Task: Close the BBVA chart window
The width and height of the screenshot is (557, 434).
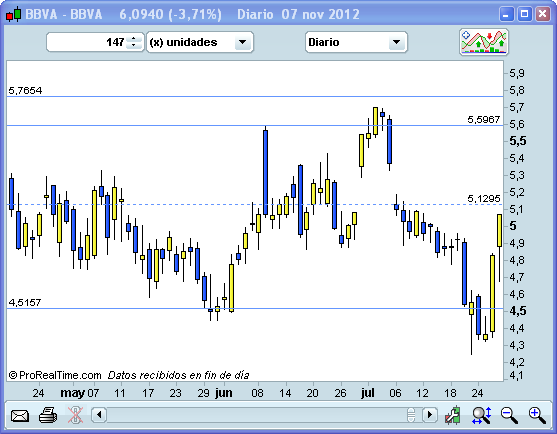Action: [542, 15]
